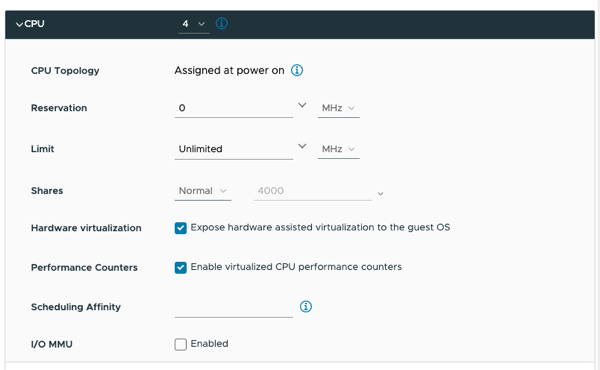Click the Limit field showing Unlimited
The image size is (600, 370).
(234, 149)
